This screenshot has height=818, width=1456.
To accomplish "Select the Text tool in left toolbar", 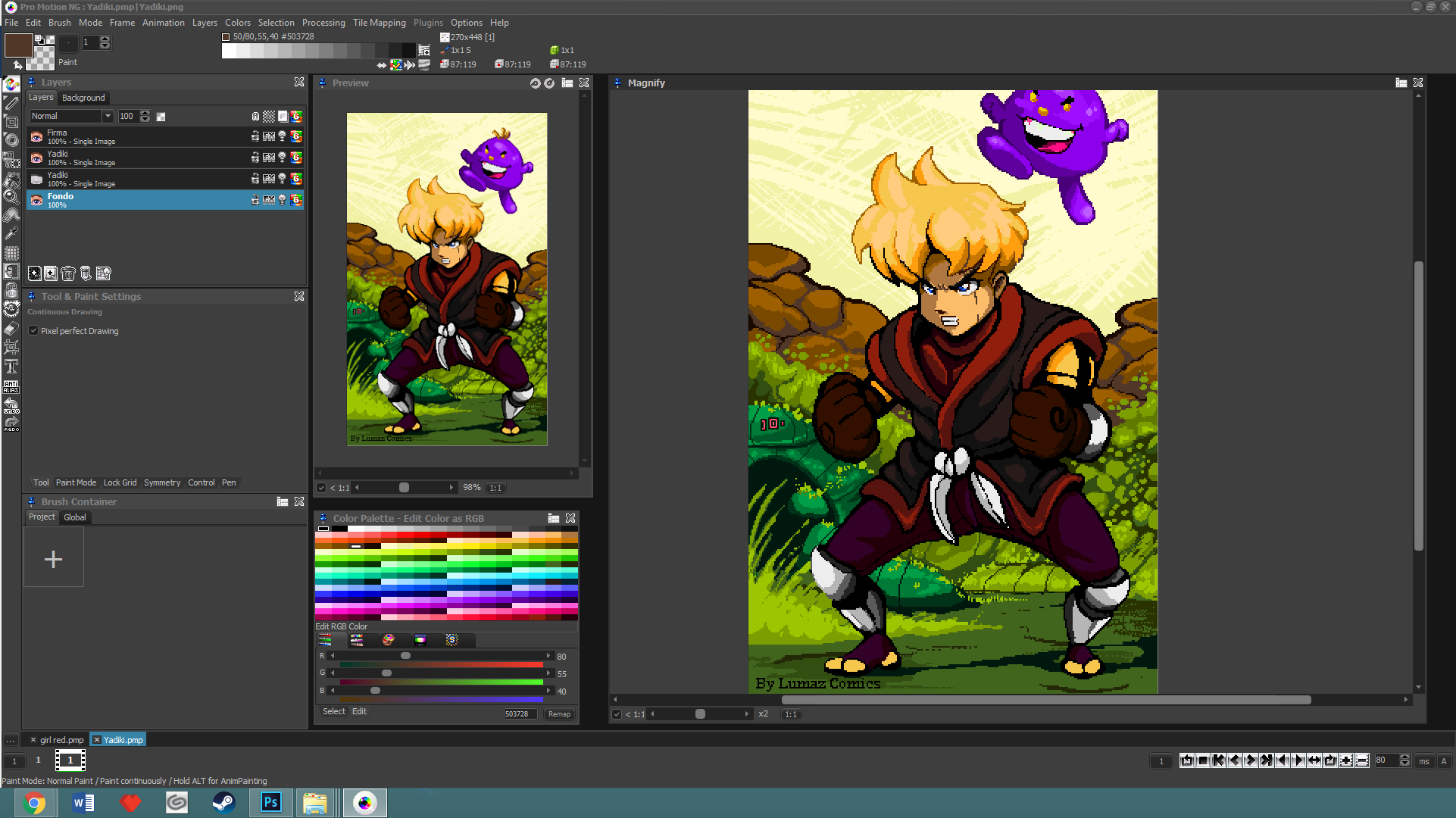I will pos(11,367).
